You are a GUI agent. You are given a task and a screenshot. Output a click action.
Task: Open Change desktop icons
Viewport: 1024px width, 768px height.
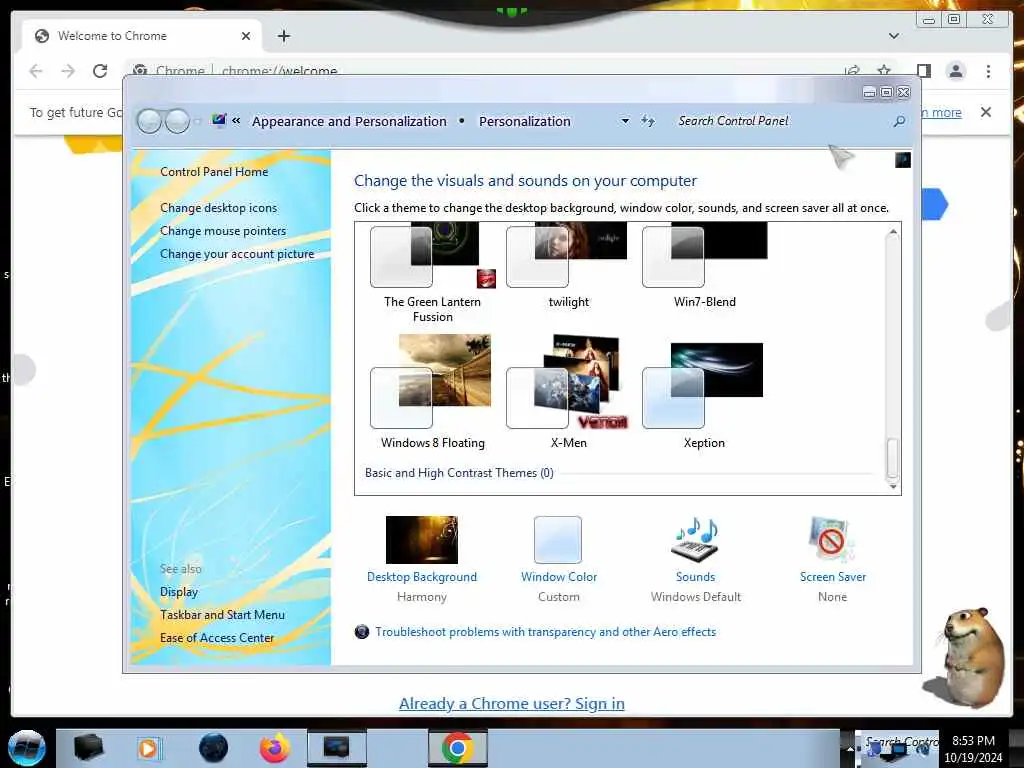tap(218, 208)
